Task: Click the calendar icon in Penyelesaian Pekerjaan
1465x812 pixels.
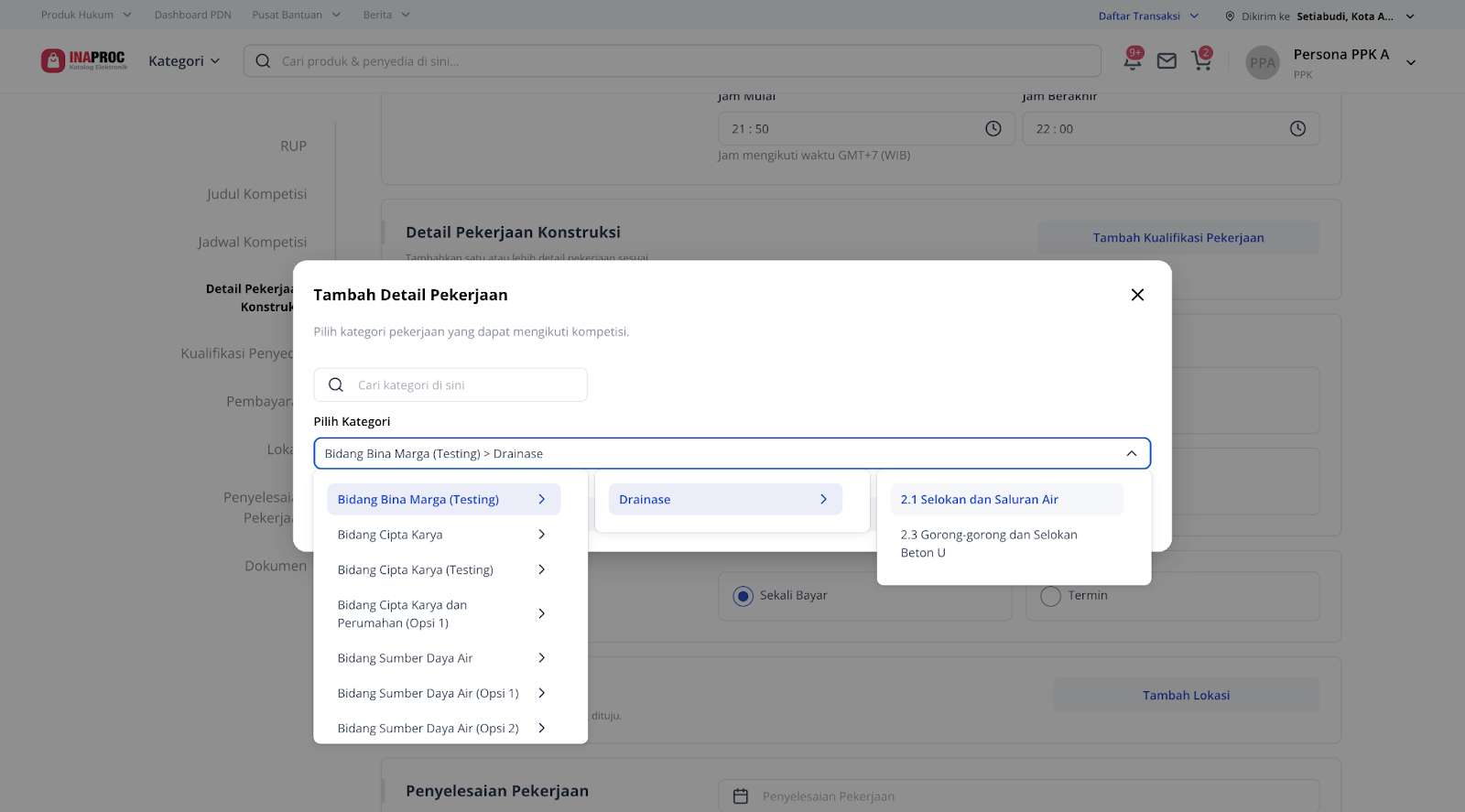Action: [x=741, y=796]
